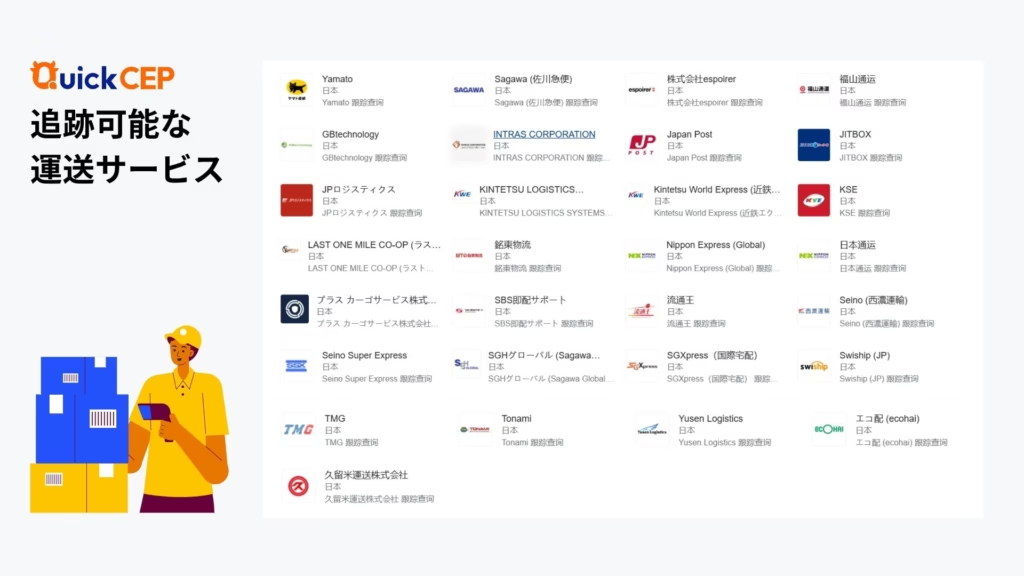This screenshot has height=576, width=1024.
Task: Open the Yamato carrier name
Action: pyautogui.click(x=337, y=79)
